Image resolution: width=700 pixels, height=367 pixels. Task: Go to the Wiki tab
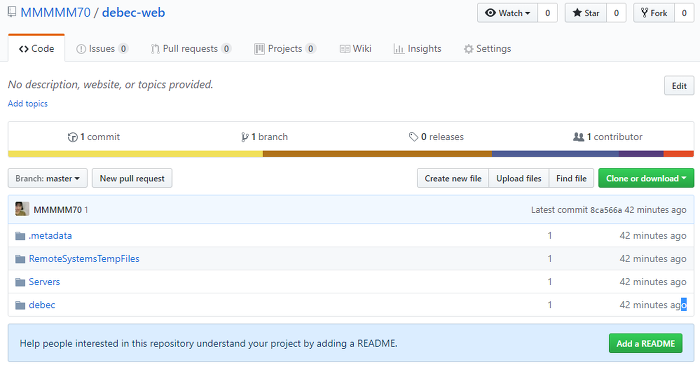coord(355,49)
